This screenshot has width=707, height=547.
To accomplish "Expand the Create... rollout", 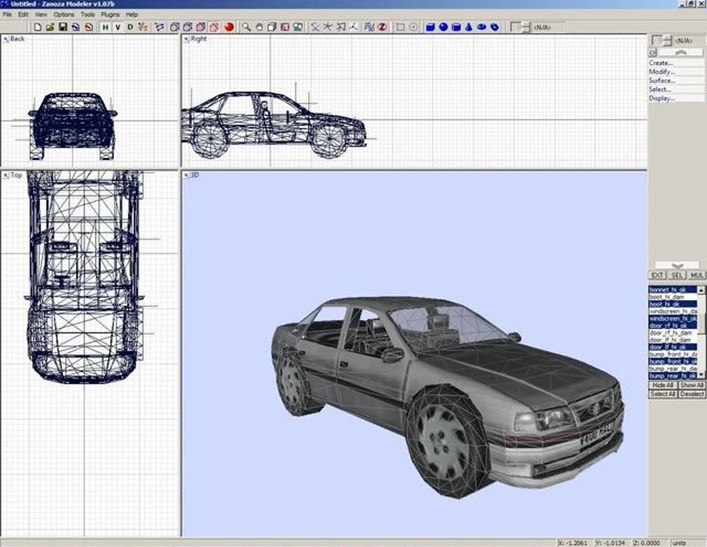I will pos(661,63).
